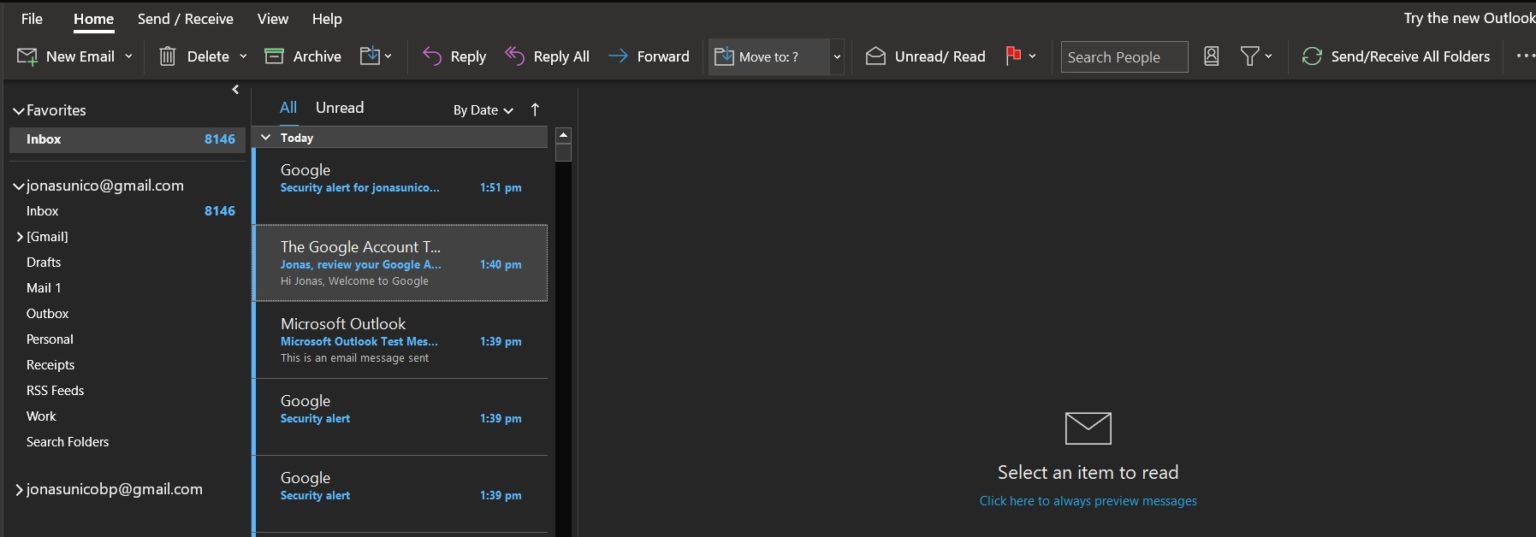The width and height of the screenshot is (1536, 537).
Task: Open the address book icon
Action: point(1211,57)
